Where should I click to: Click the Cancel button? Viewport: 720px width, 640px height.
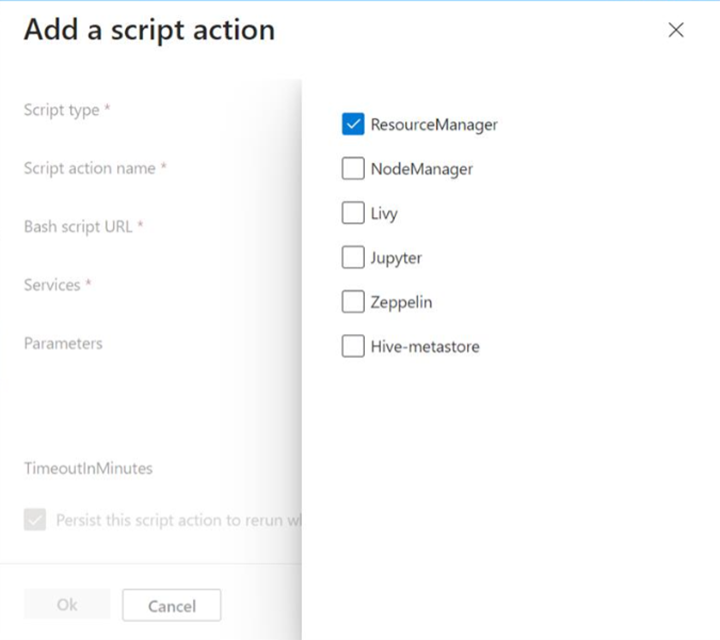[171, 605]
